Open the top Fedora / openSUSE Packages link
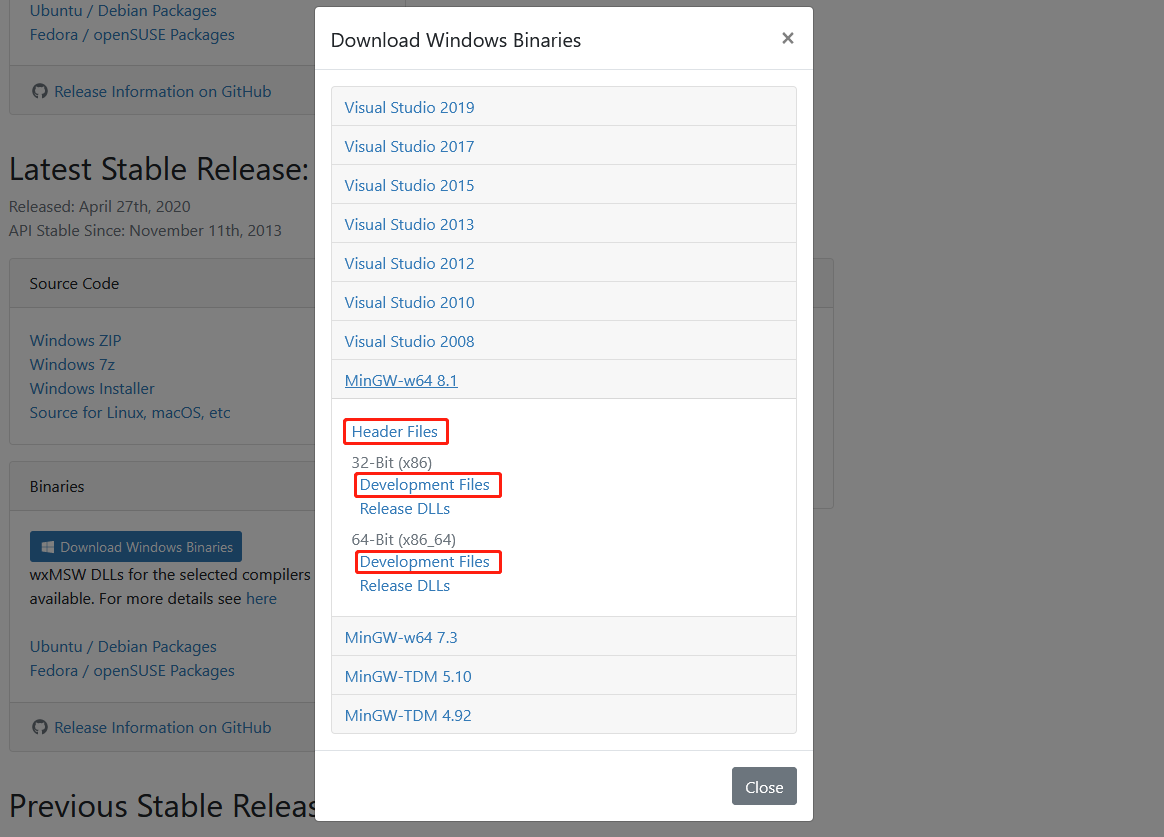 pos(132,35)
